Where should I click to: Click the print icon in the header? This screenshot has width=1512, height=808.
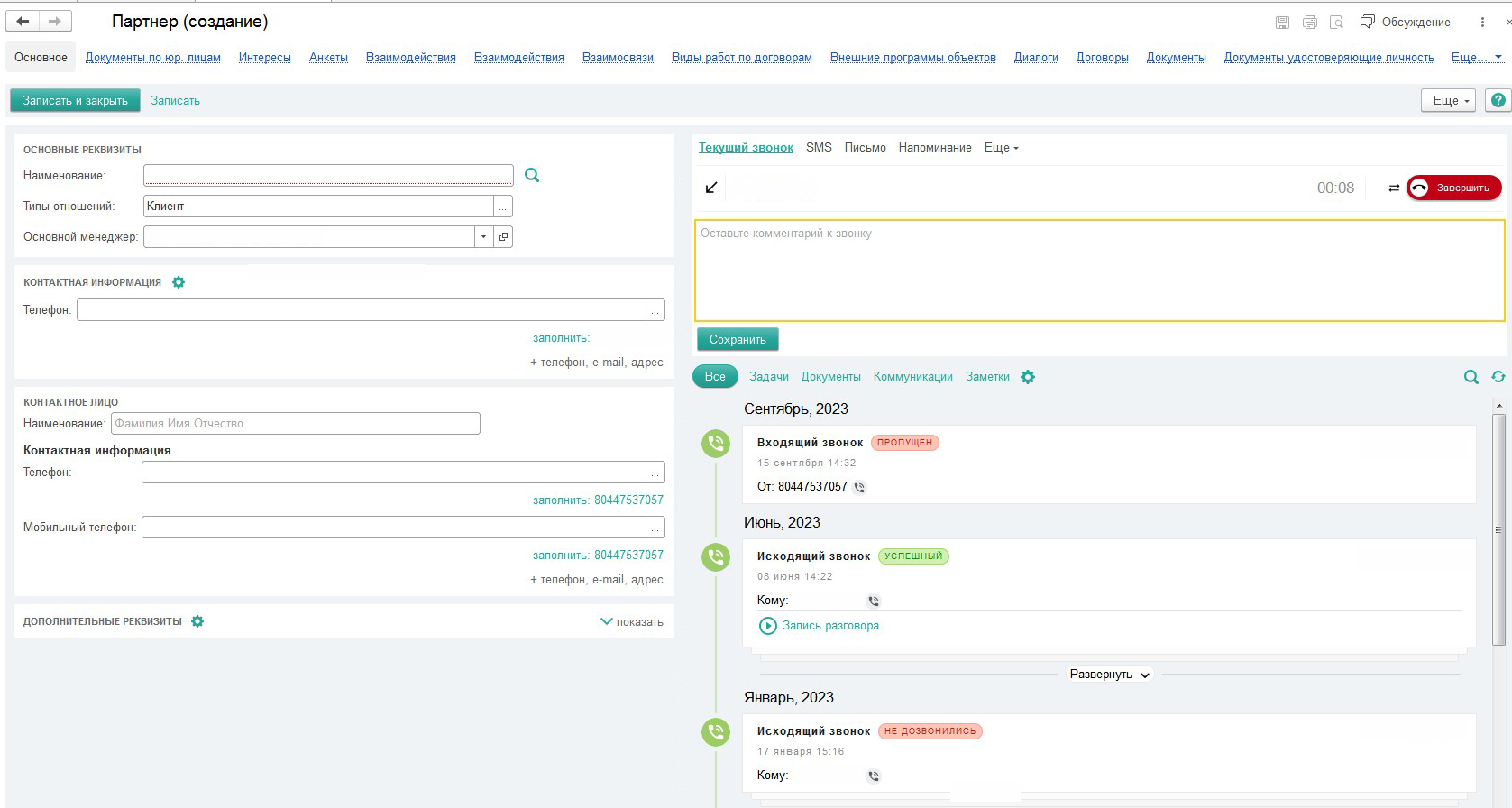coord(1309,23)
